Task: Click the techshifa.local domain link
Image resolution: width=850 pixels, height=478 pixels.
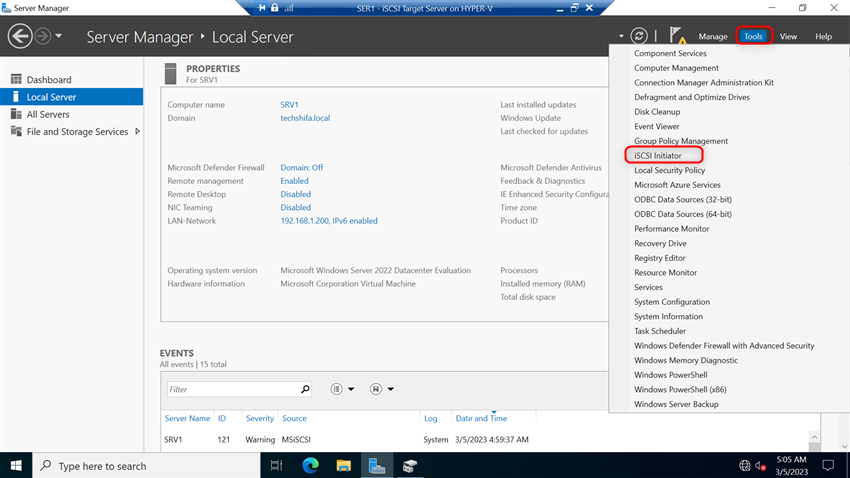Action: pos(305,118)
